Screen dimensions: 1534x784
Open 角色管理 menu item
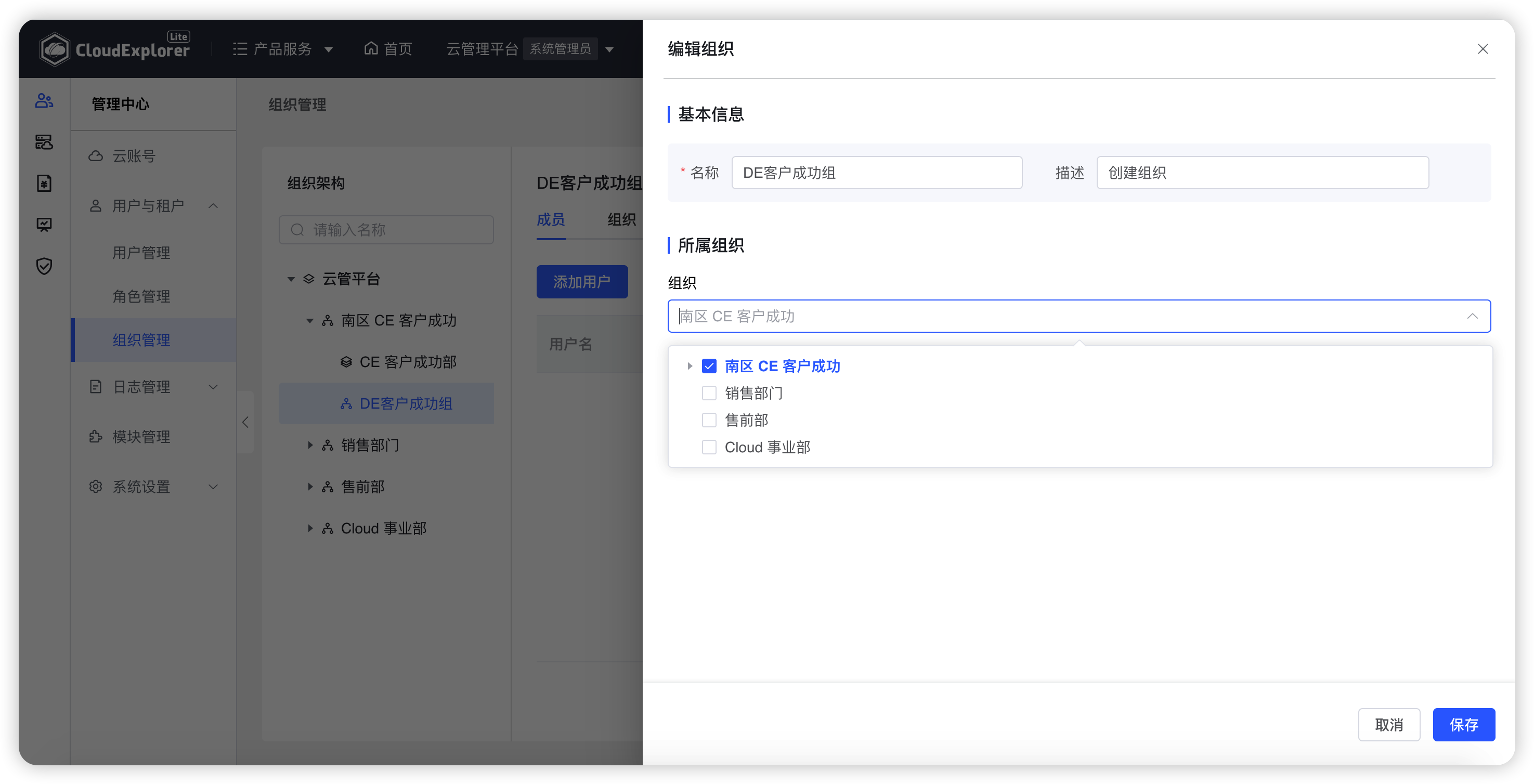coord(153,296)
